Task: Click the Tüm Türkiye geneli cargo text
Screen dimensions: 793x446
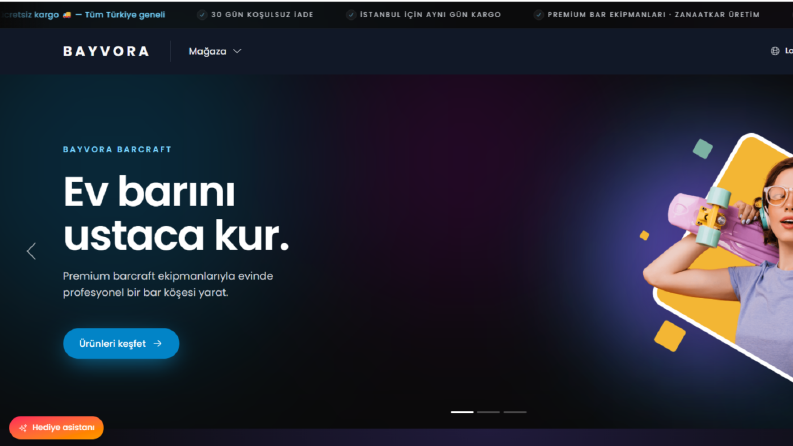Action: tap(124, 15)
